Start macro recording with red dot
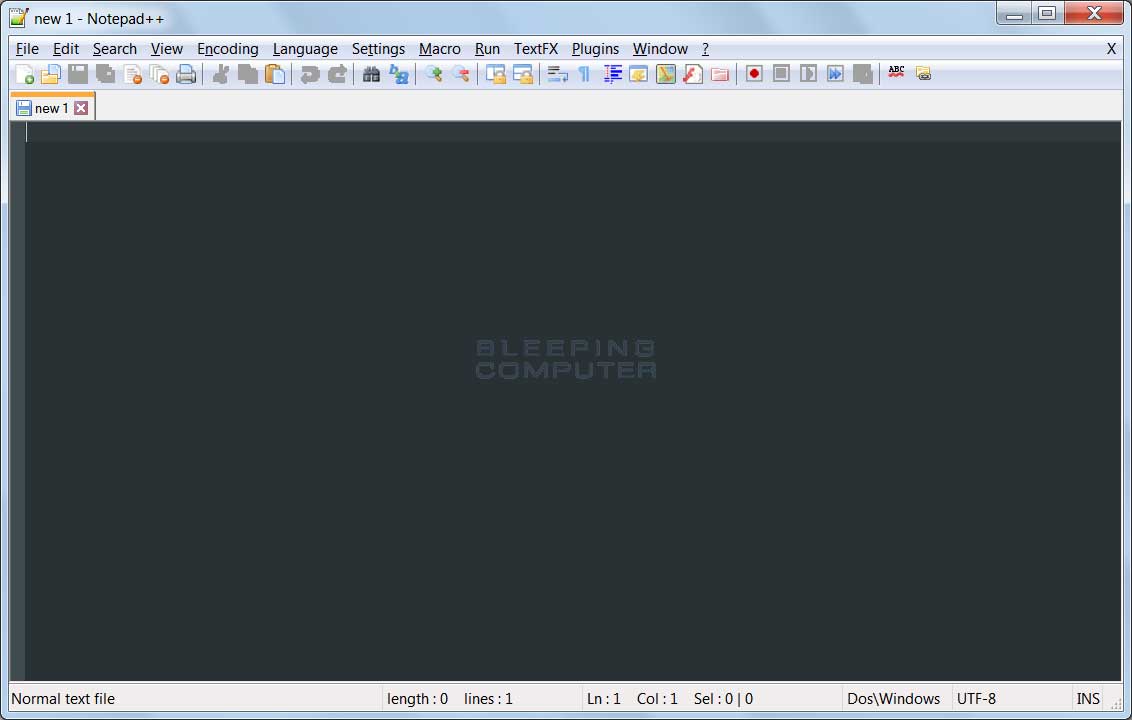The width and height of the screenshot is (1132, 720). [754, 74]
